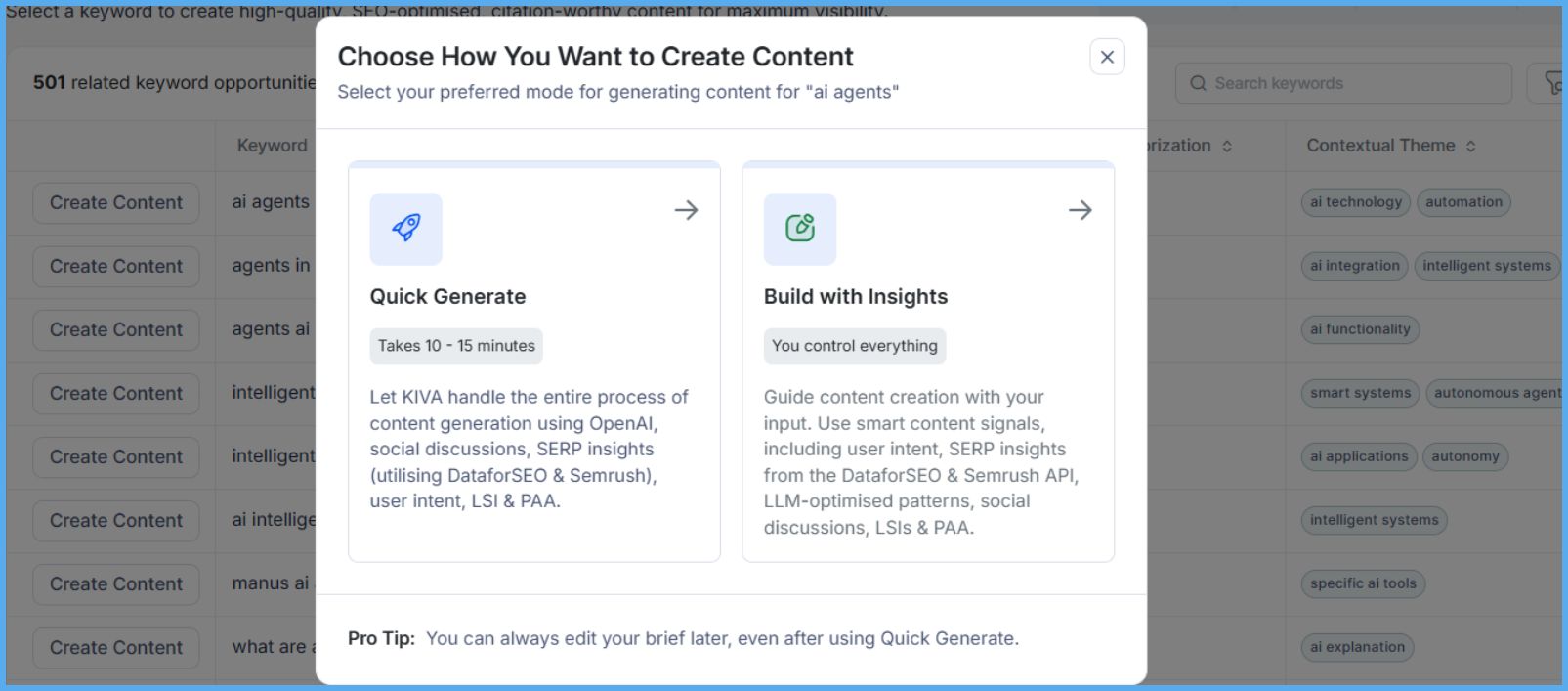Viewport: 1568px width, 691px height.
Task: Select the arrow on the Build with Insights card
Action: tap(1081, 210)
